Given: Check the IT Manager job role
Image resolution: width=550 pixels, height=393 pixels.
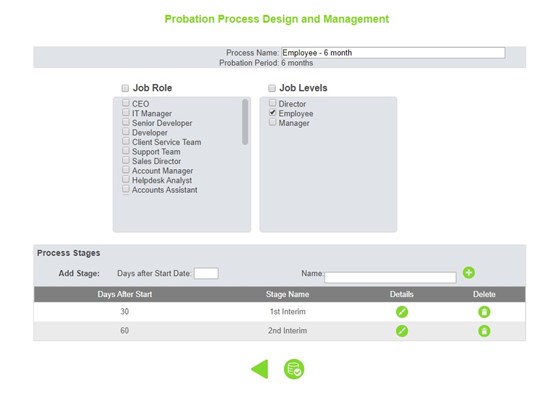Looking at the screenshot, I should pos(126,113).
